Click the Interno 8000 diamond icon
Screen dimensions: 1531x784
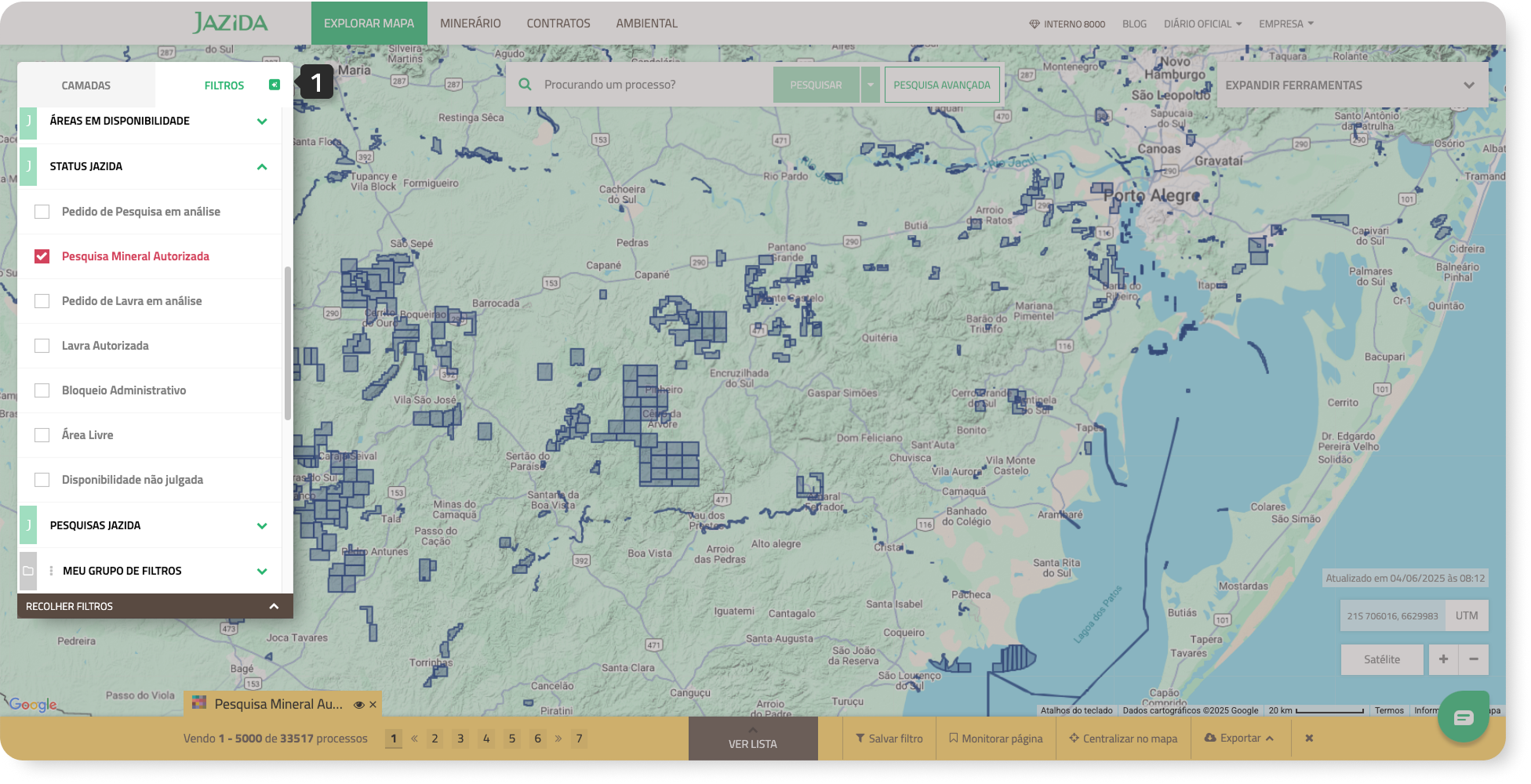(x=1035, y=24)
